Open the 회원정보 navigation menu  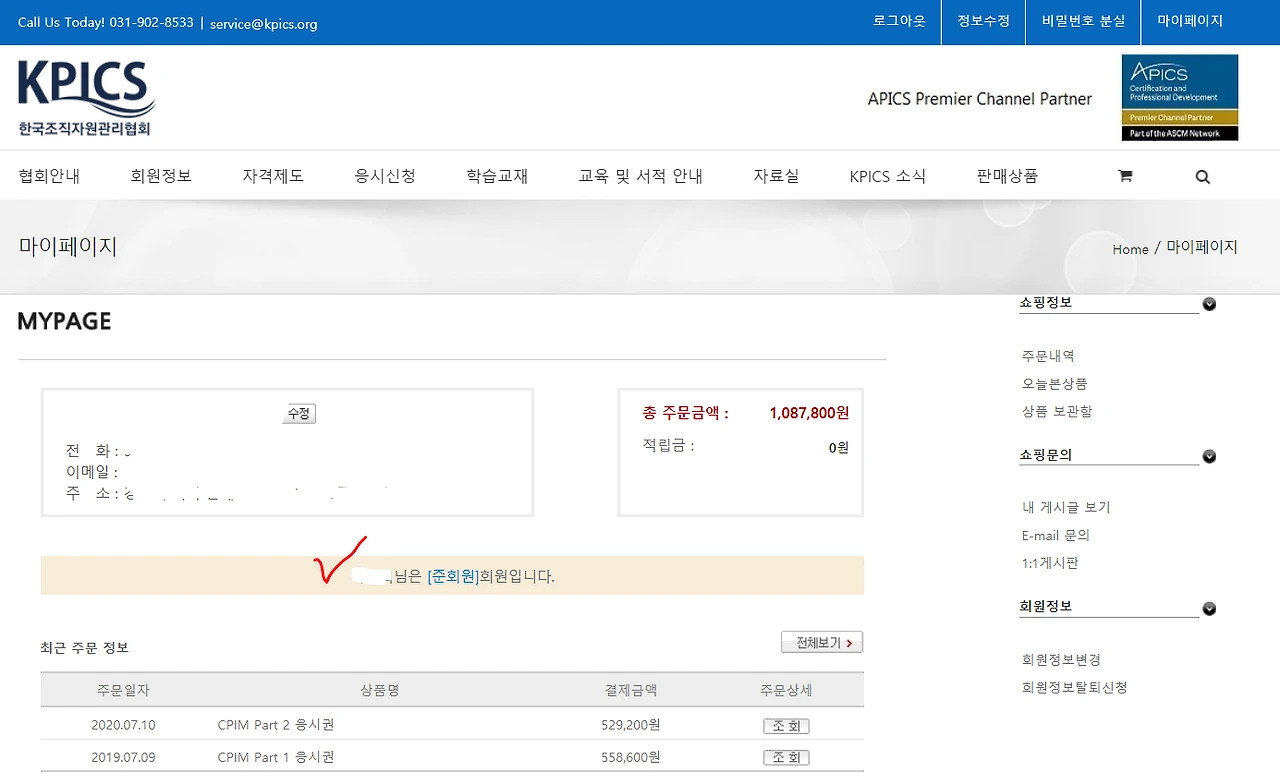pos(161,176)
